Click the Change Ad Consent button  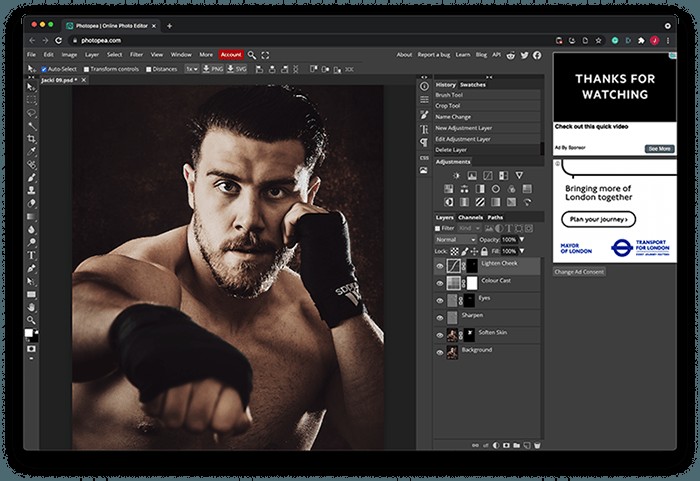[579, 272]
